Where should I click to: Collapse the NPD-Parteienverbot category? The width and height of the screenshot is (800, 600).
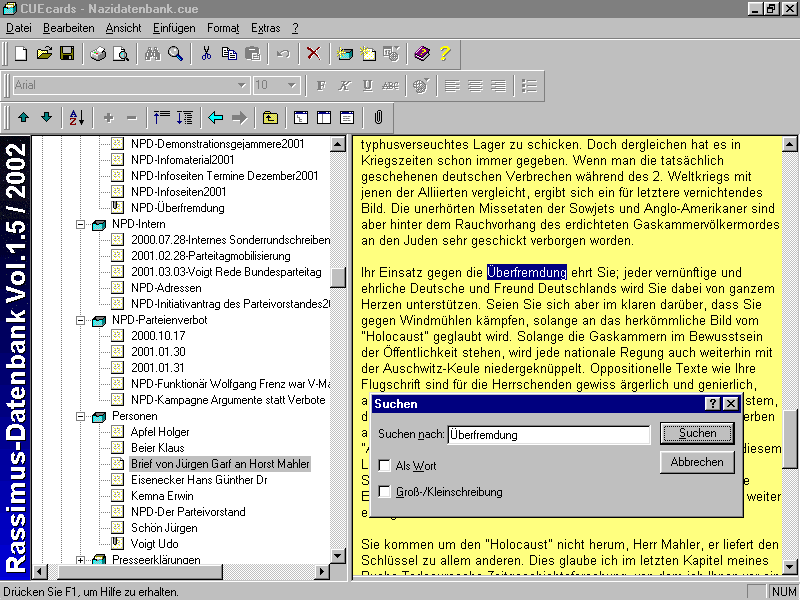pyautogui.click(x=80, y=320)
